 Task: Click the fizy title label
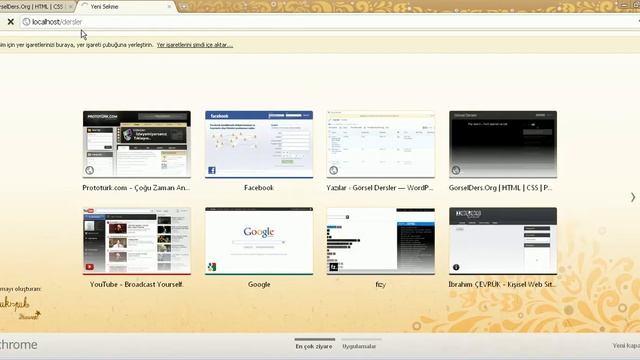(x=380, y=284)
